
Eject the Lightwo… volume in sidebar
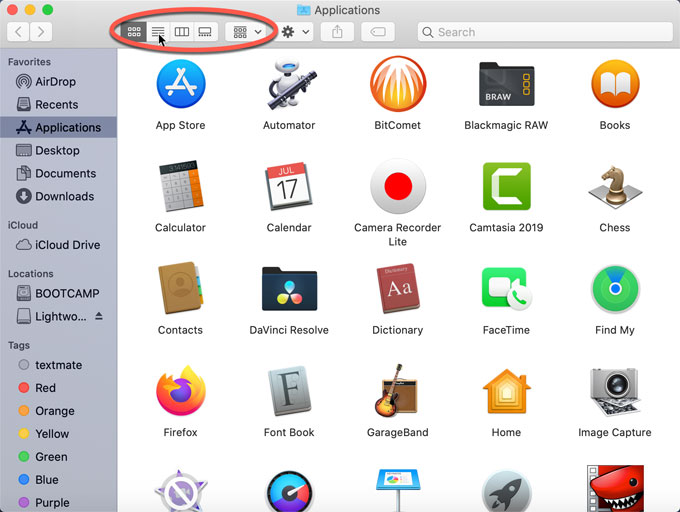98,316
